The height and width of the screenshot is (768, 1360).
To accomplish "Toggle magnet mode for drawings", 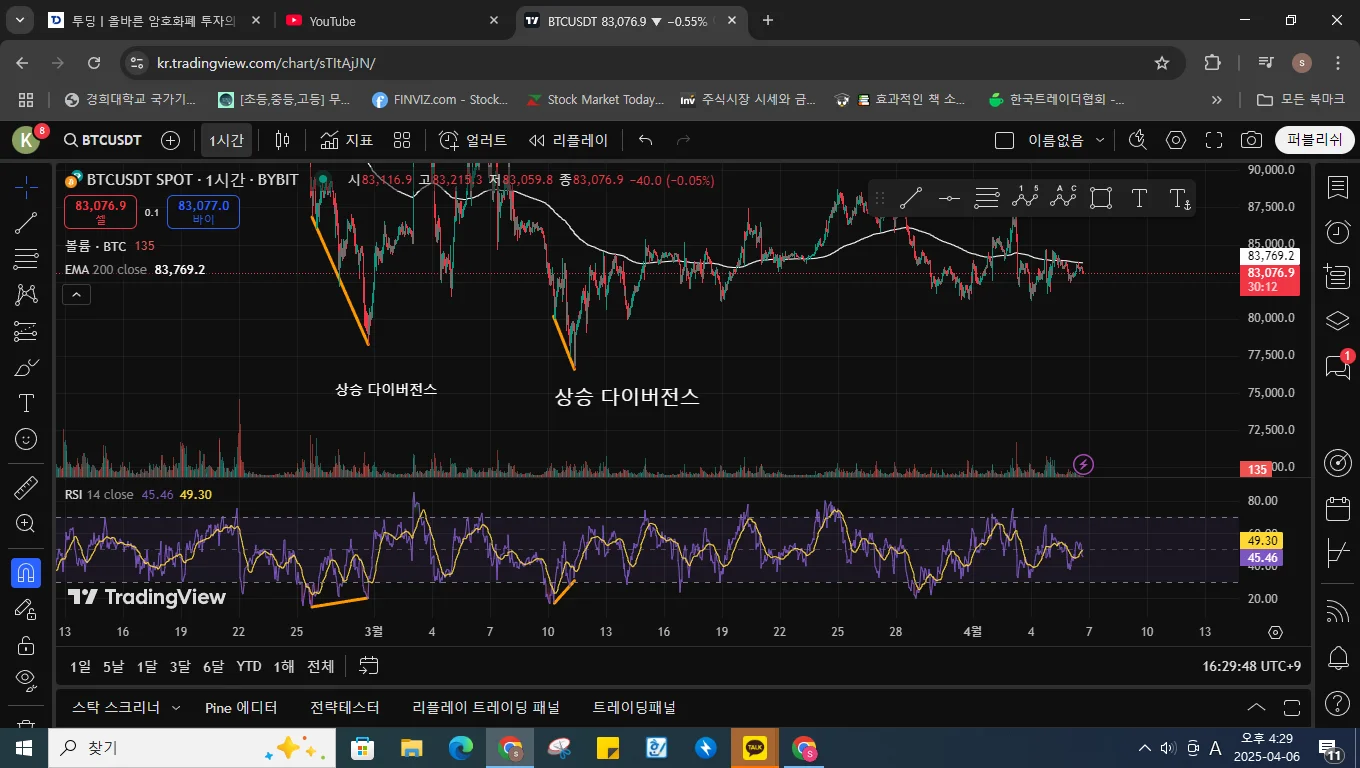I will click(x=26, y=573).
